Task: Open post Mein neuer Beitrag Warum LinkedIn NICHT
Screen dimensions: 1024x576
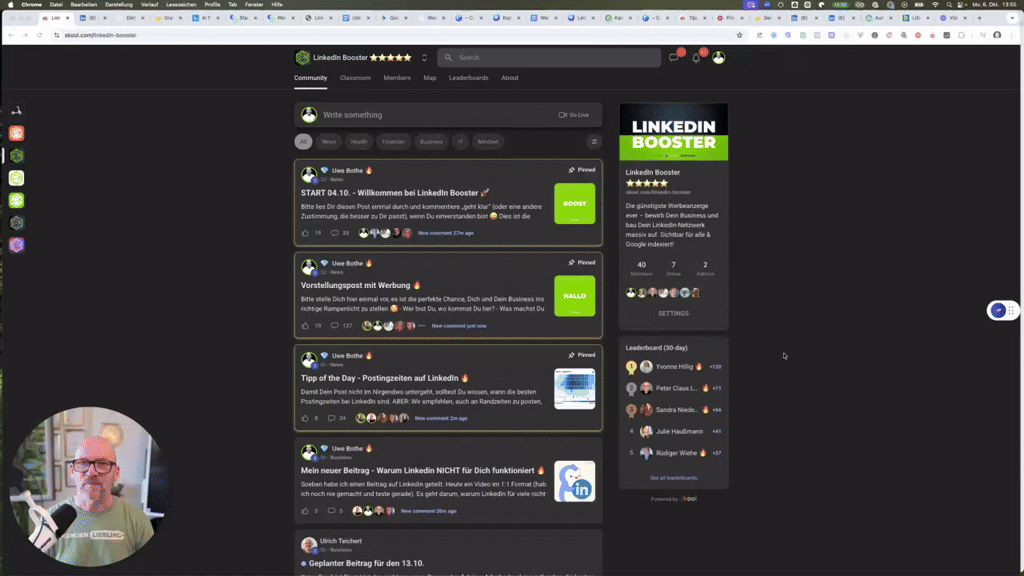Action: [423, 471]
